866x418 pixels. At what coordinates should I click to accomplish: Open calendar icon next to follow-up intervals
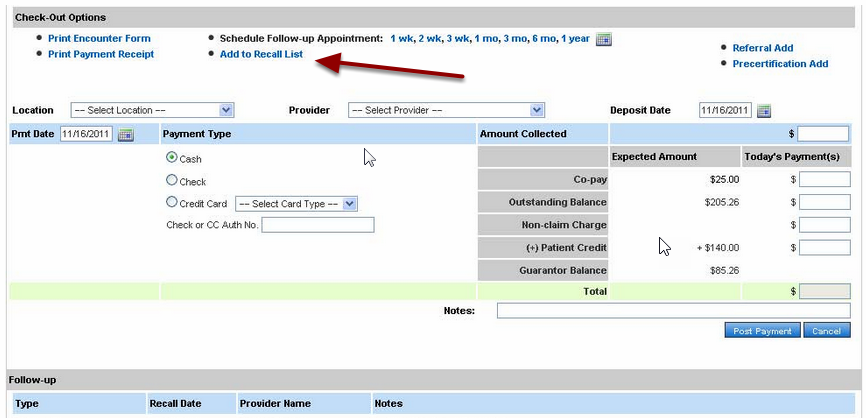pyautogui.click(x=603, y=39)
